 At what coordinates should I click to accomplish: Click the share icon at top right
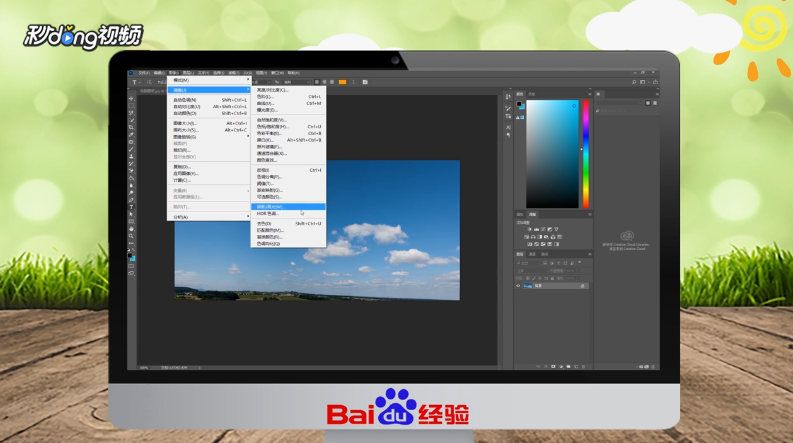click(655, 82)
